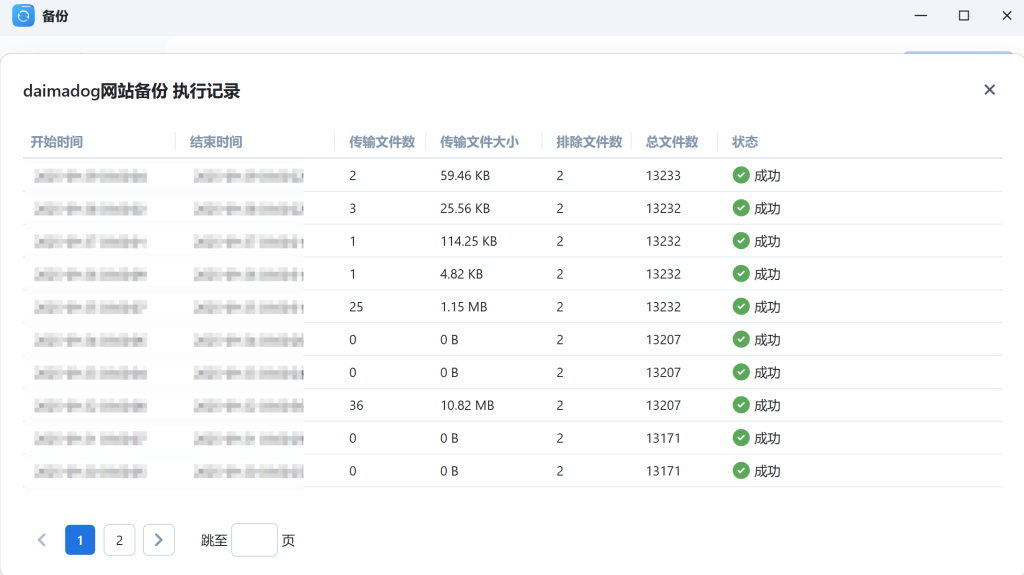The width and height of the screenshot is (1024, 575).
Task: Click the 总文件数 column header
Action: (672, 142)
